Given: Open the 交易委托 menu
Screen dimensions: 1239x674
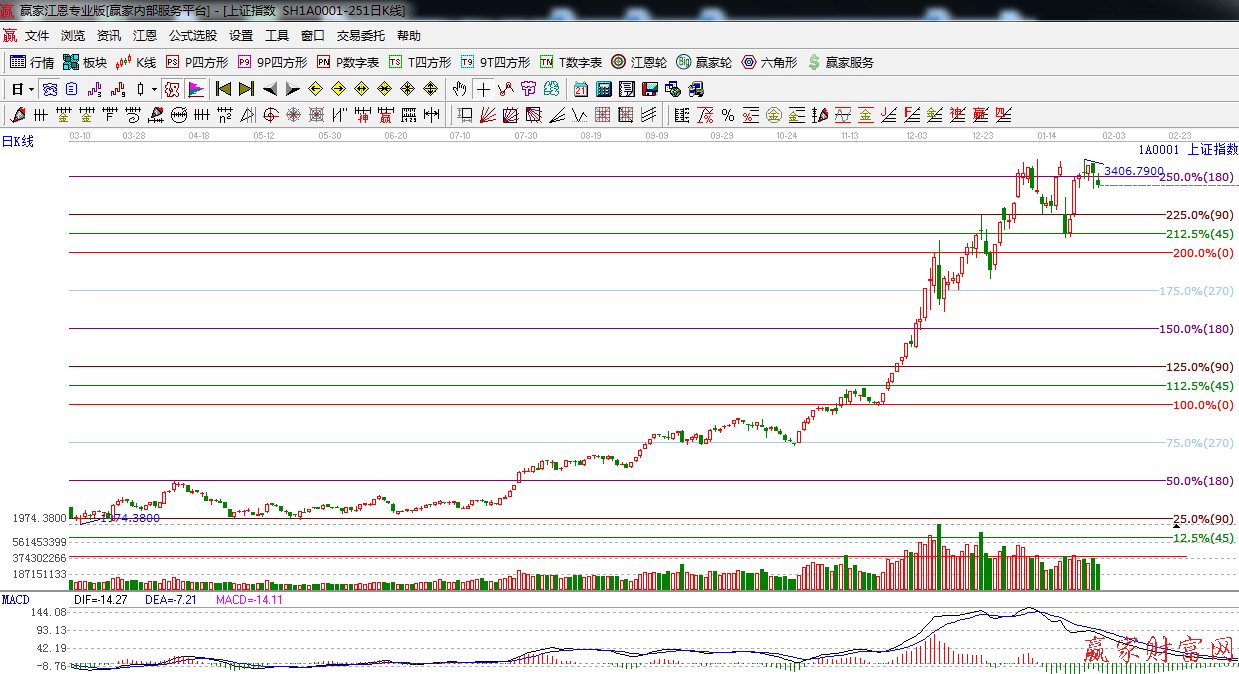Looking at the screenshot, I should pos(360,36).
